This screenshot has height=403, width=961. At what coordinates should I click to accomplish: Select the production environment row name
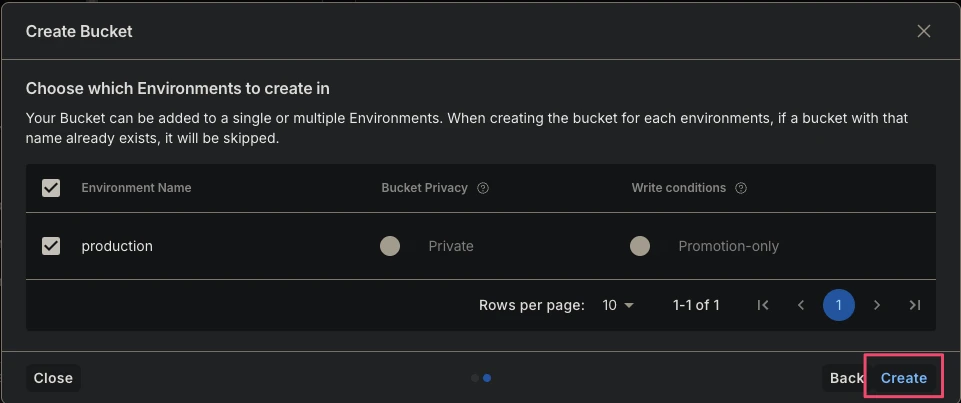pos(117,246)
